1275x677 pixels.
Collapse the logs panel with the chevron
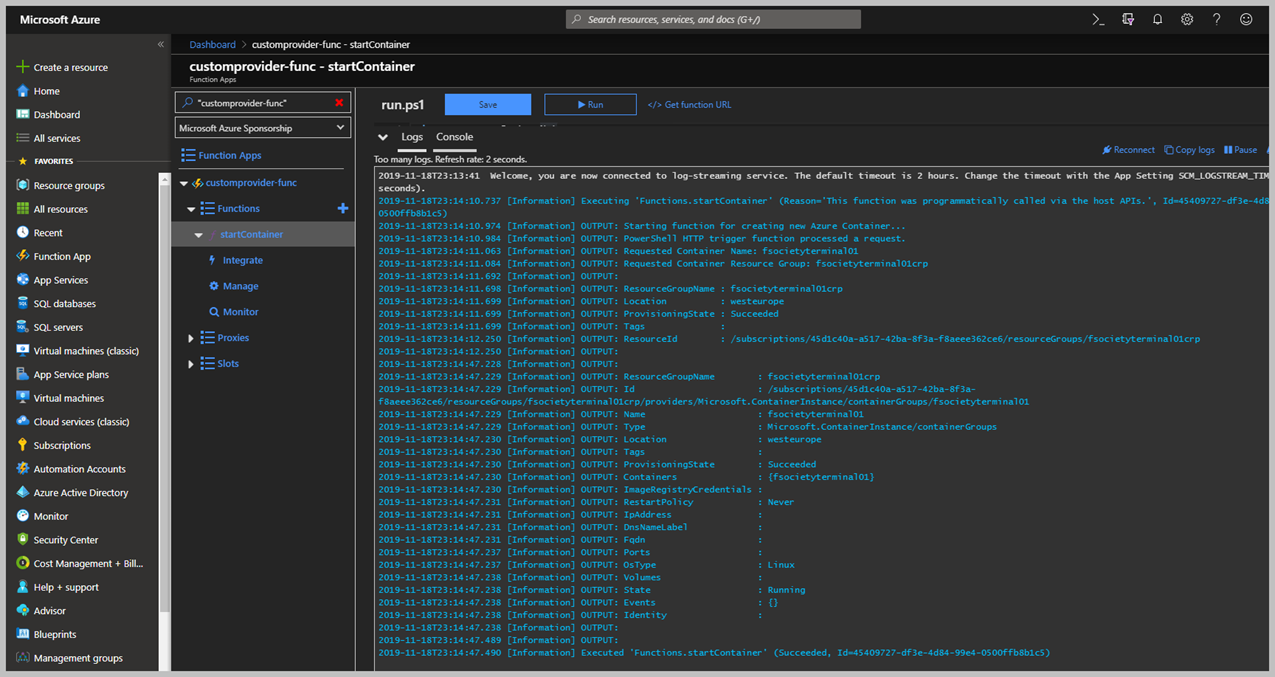pos(383,137)
